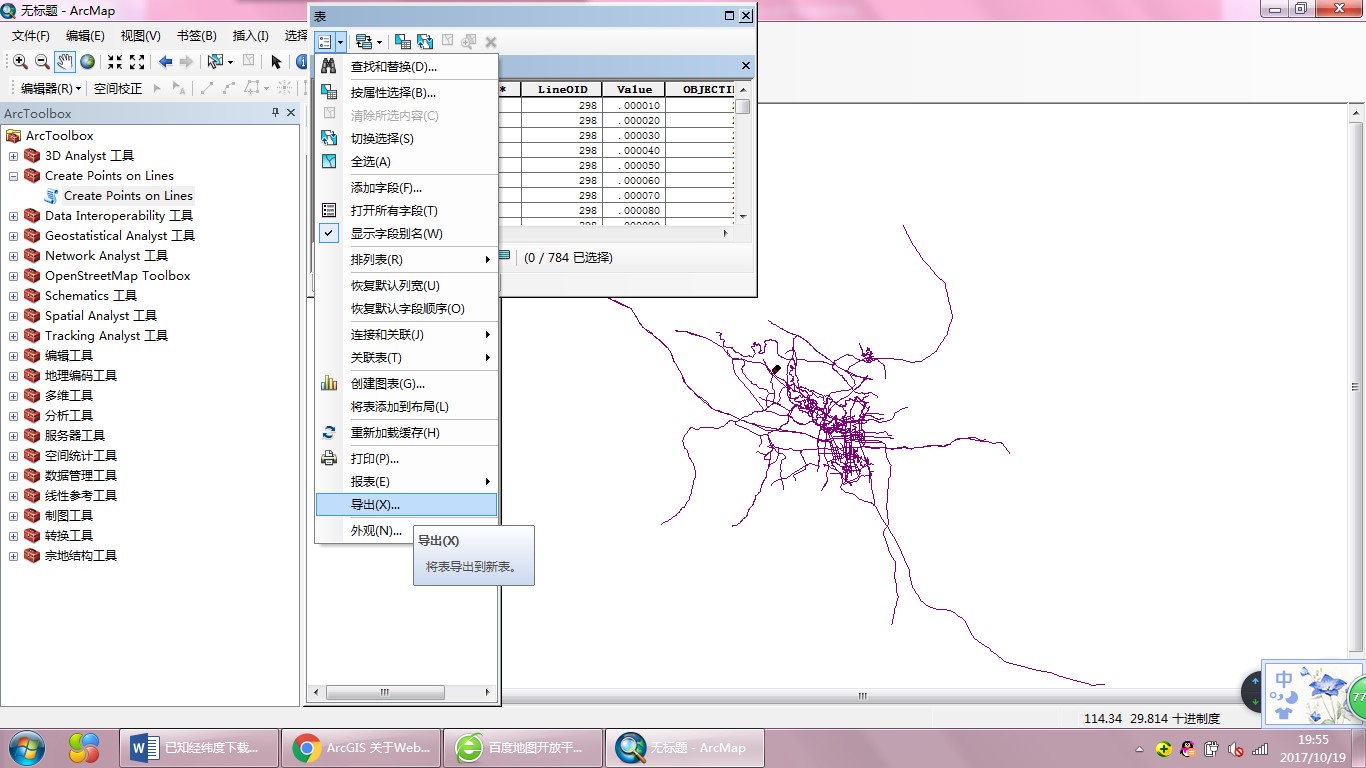Image resolution: width=1366 pixels, height=768 pixels.
Task: Select 添加字段(F)... menu entry
Action: (406, 187)
